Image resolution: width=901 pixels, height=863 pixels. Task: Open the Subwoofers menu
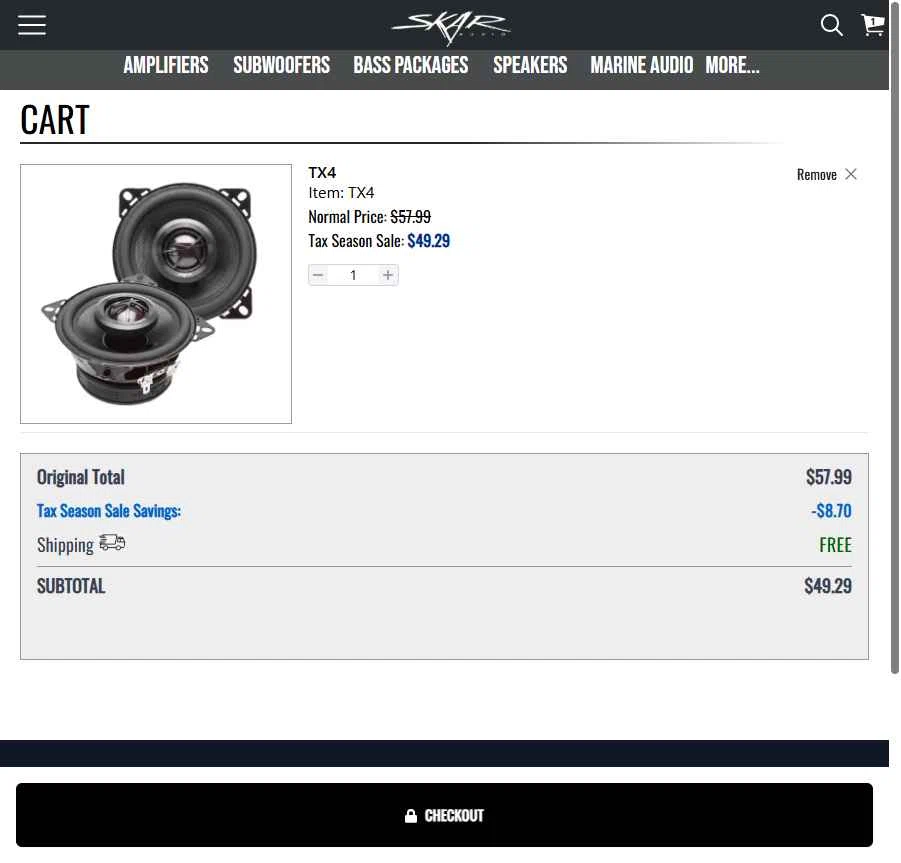click(282, 65)
